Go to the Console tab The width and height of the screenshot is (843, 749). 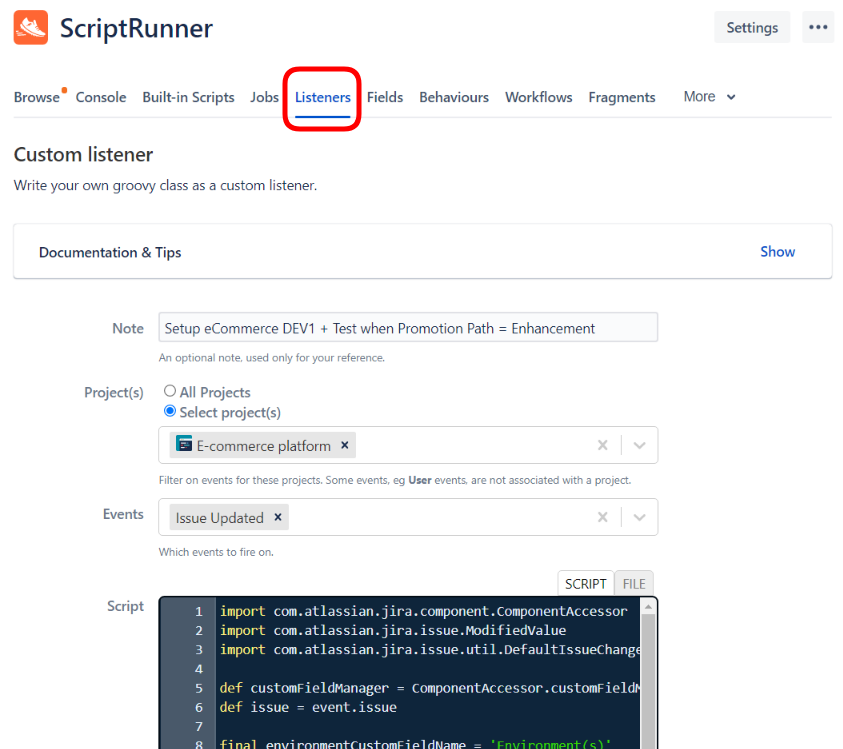point(101,97)
